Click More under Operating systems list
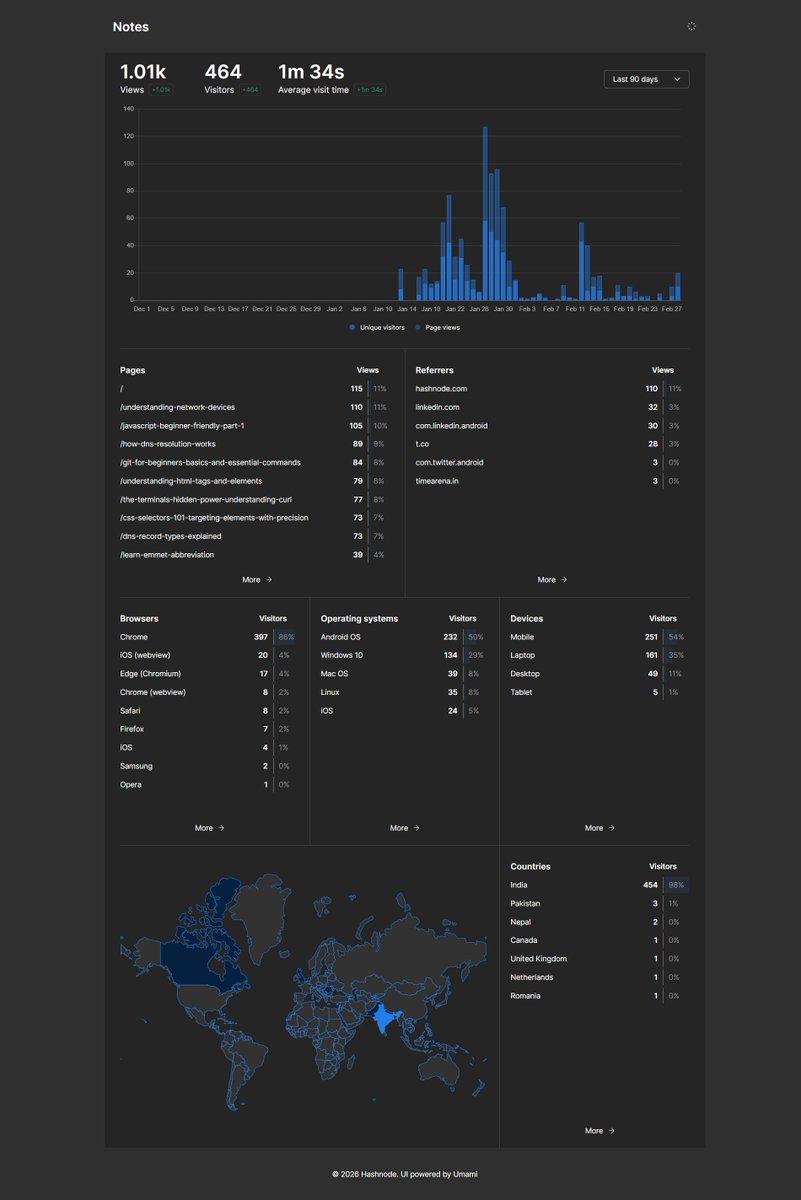Image resolution: width=801 pixels, height=1200 pixels. 405,828
